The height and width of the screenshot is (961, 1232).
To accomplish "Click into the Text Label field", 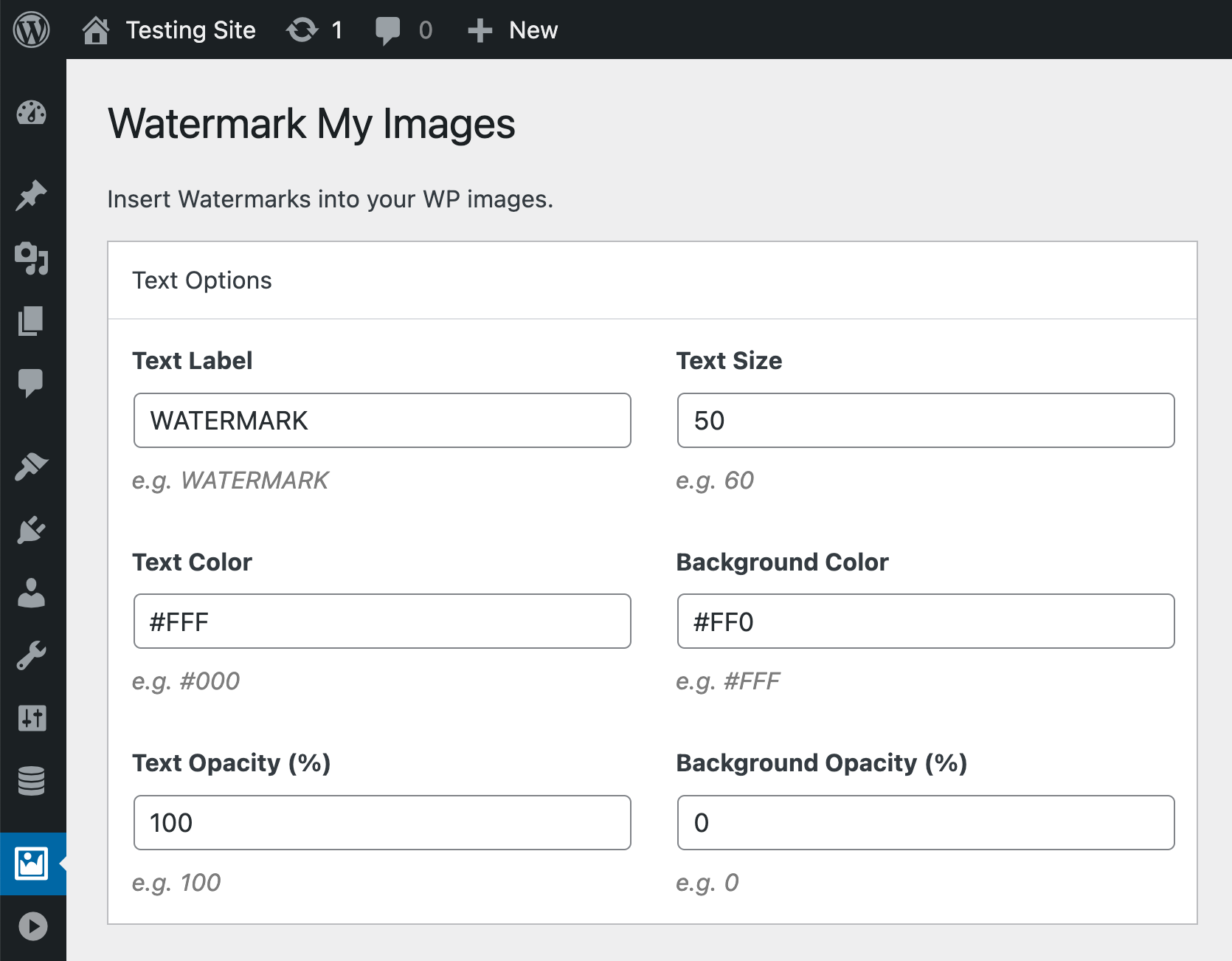I will pos(382,421).
